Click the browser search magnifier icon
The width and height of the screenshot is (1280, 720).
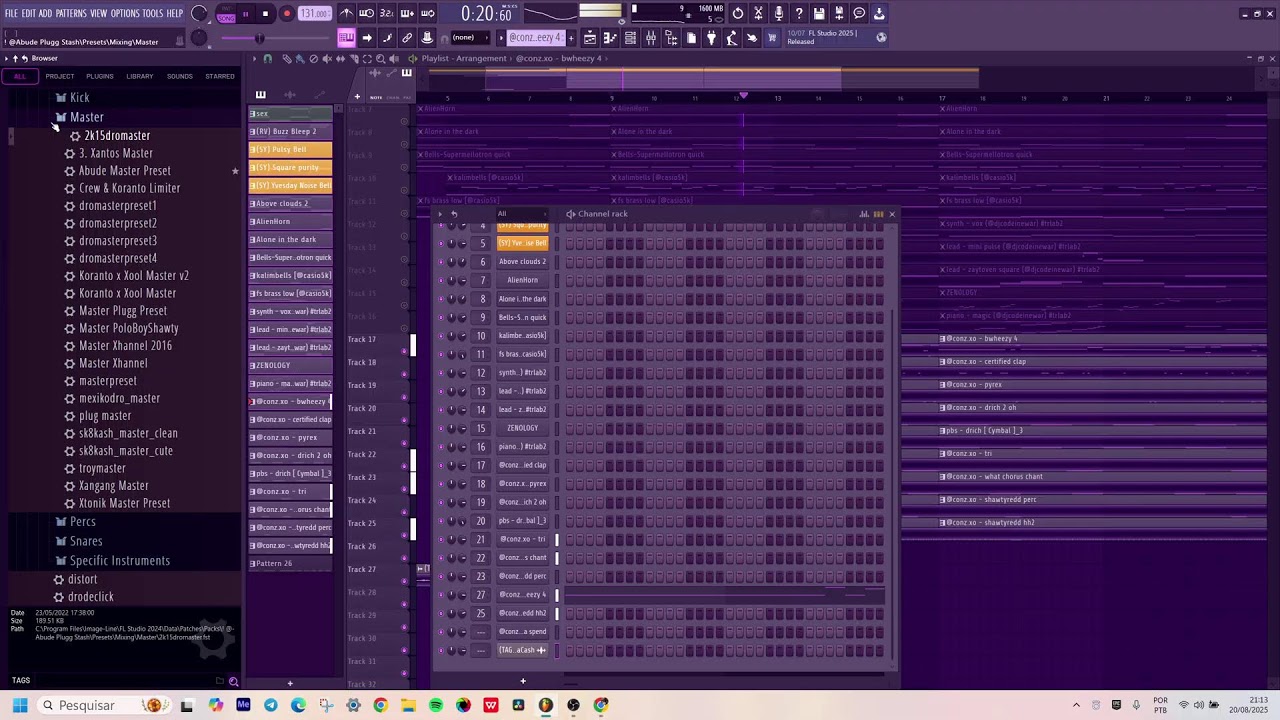tap(234, 682)
